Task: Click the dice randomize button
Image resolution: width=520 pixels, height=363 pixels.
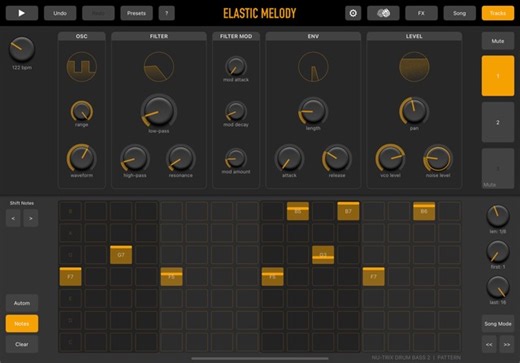Action: coord(383,13)
